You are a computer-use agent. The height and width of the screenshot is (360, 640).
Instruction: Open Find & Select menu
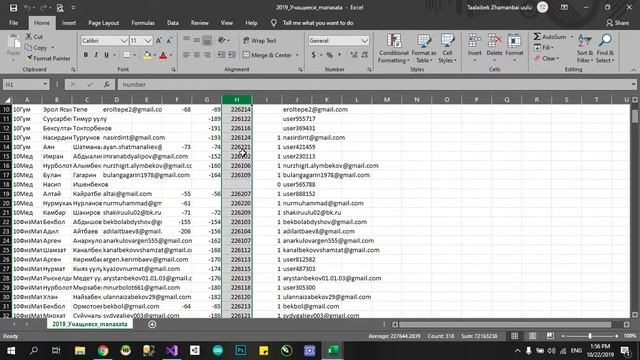[x=605, y=49]
